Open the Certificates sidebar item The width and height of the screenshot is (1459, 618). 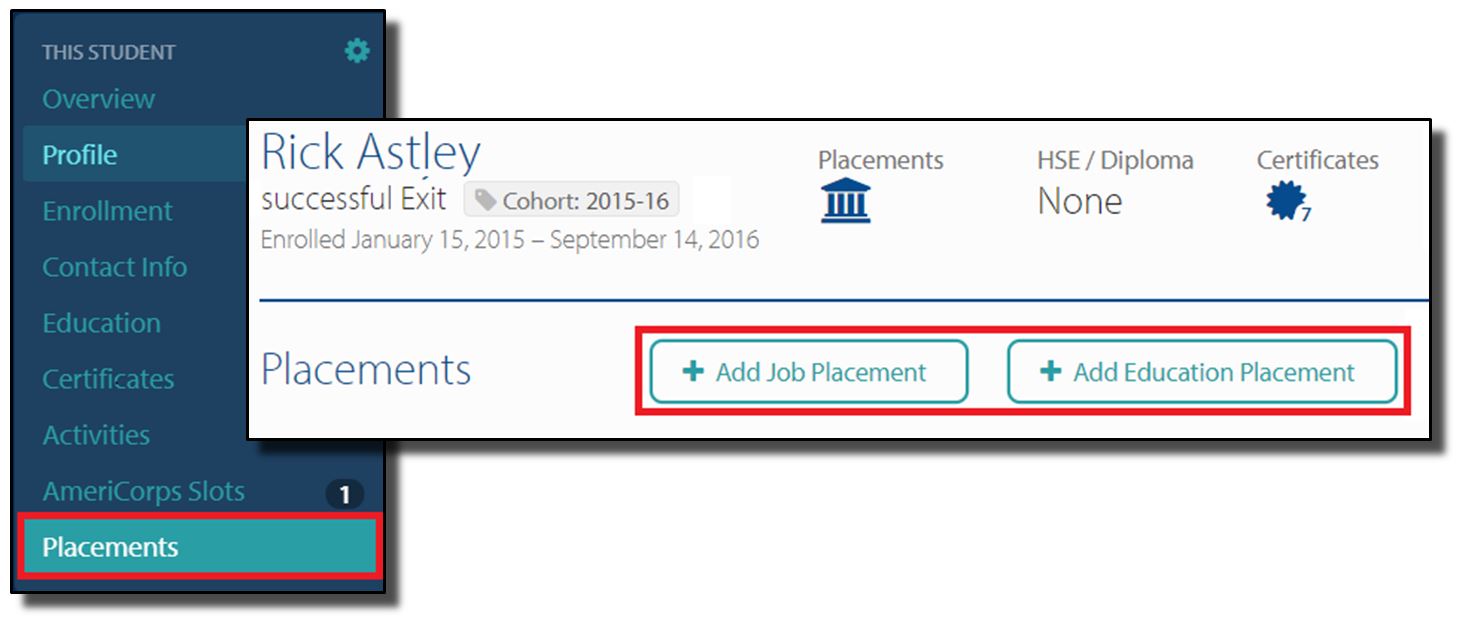tap(108, 379)
